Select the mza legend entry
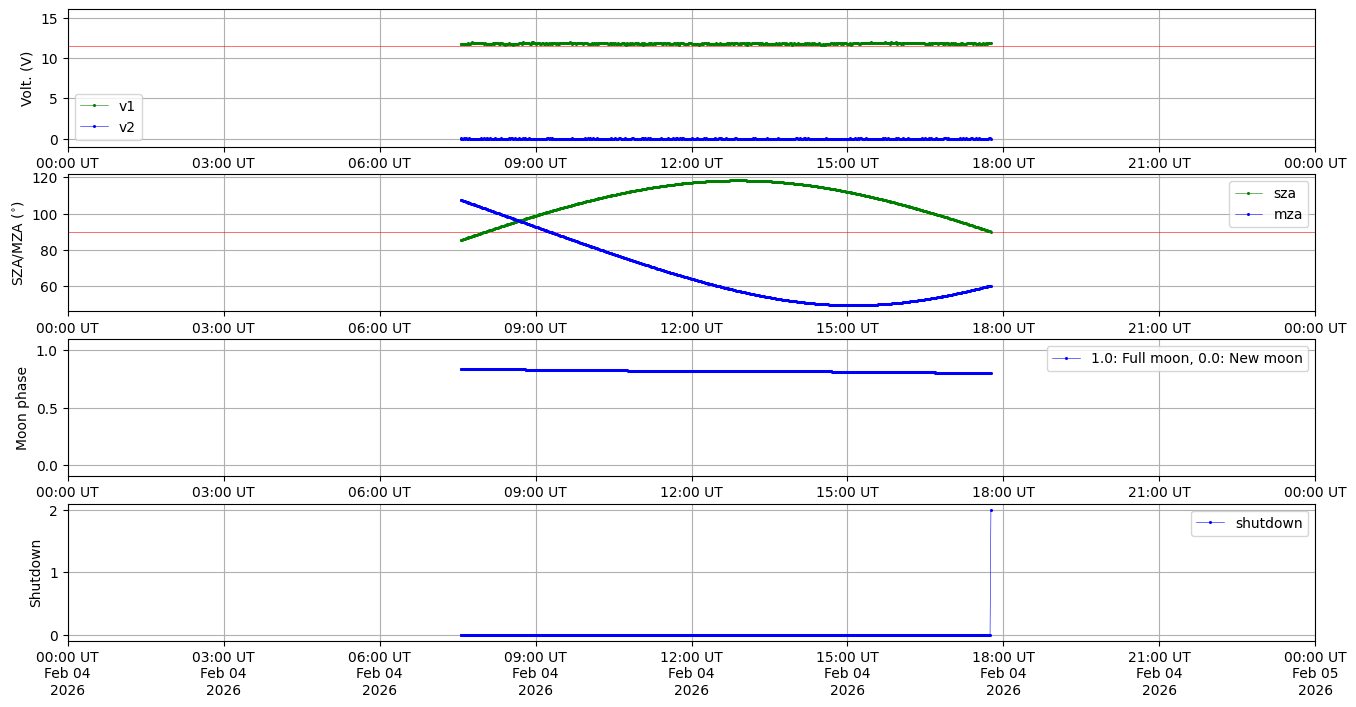The width and height of the screenshot is (1356, 707). pos(1286,213)
